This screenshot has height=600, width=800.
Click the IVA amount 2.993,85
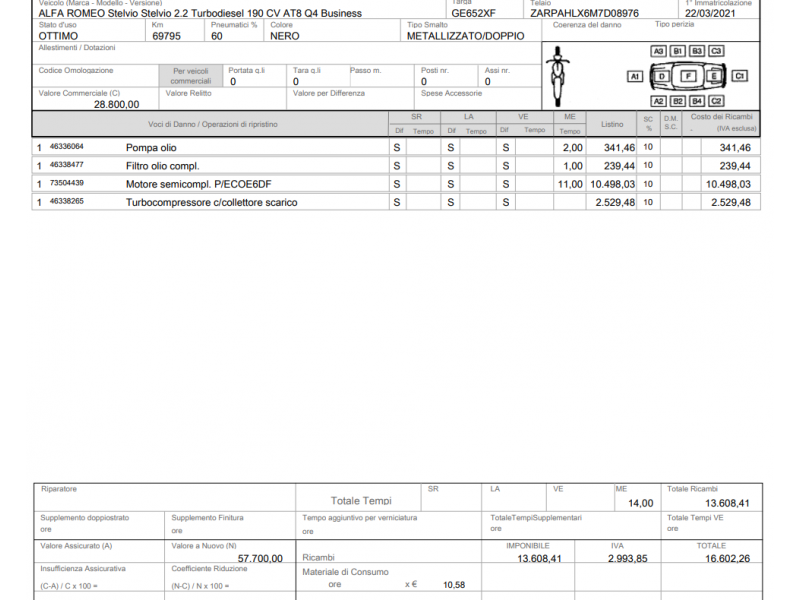(628, 559)
